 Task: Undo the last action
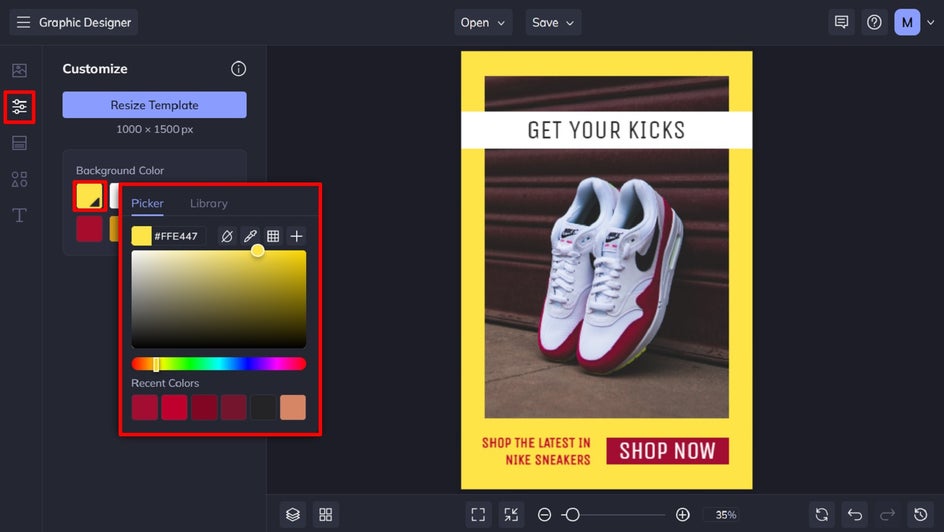pos(855,515)
